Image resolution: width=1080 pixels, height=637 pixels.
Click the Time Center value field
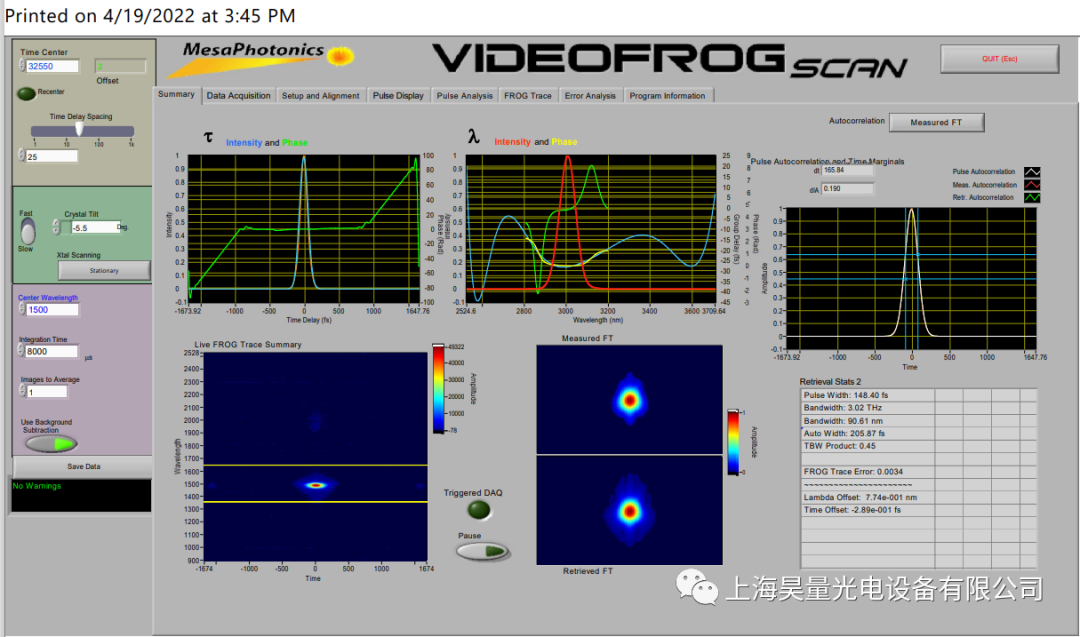point(52,66)
